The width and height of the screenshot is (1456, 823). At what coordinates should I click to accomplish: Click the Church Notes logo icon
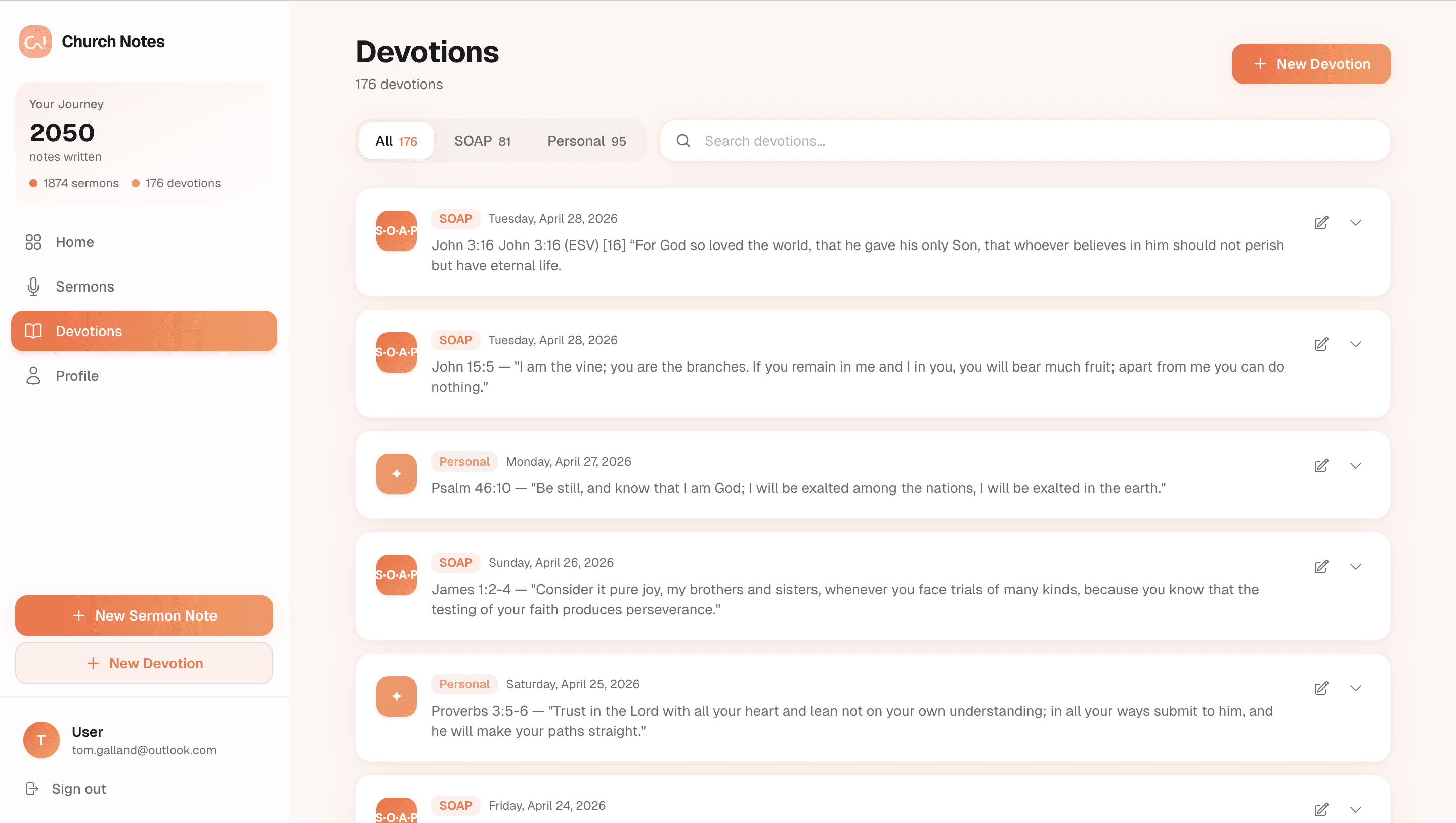tap(34, 42)
